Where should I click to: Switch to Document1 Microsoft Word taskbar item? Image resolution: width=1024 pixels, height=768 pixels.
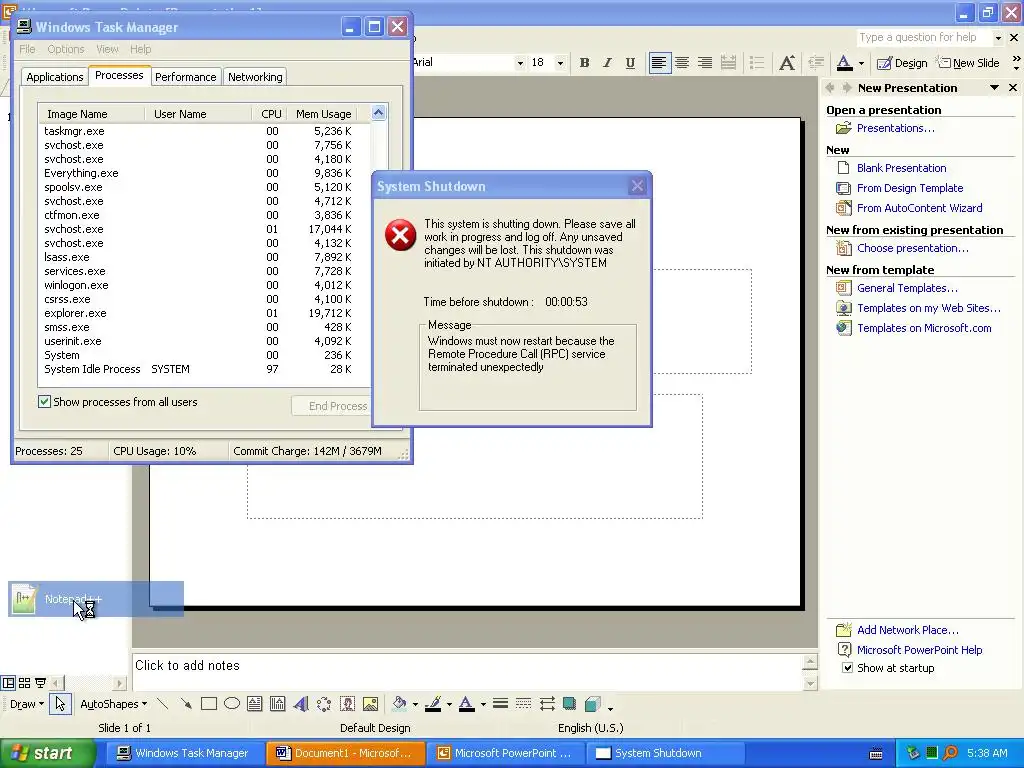tap(345, 753)
